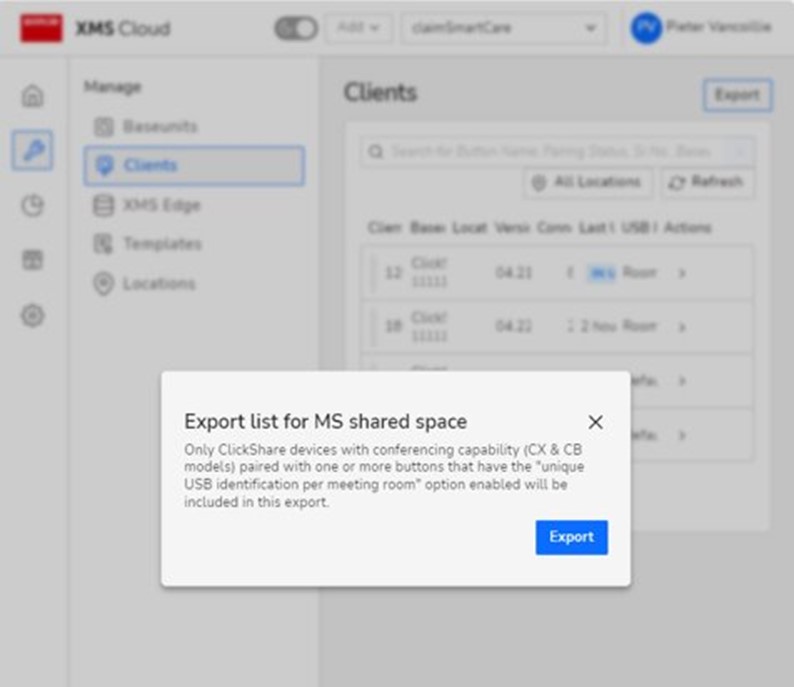
Task: Open the settings gear icon
Action: 32,315
